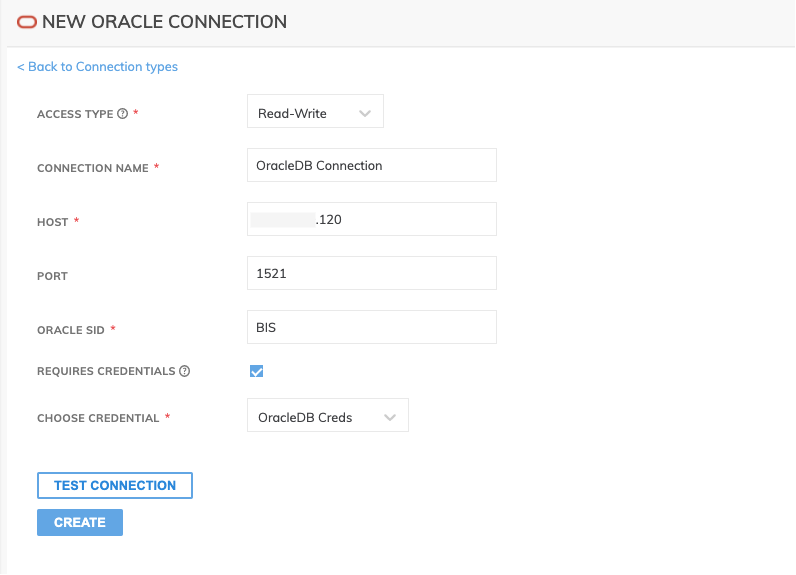Uncheck the Requires Credentials checkbox
Viewport: 796px width, 575px height.
pyautogui.click(x=256, y=371)
